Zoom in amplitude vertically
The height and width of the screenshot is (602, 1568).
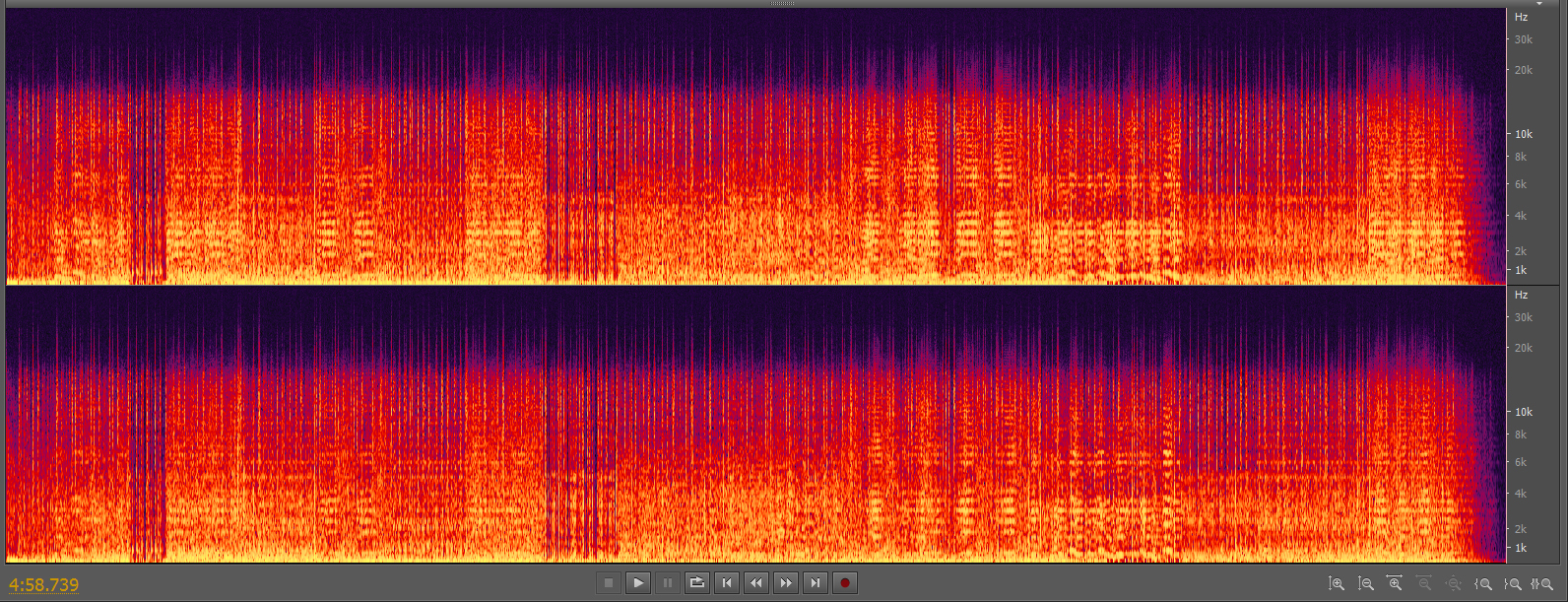(1337, 584)
